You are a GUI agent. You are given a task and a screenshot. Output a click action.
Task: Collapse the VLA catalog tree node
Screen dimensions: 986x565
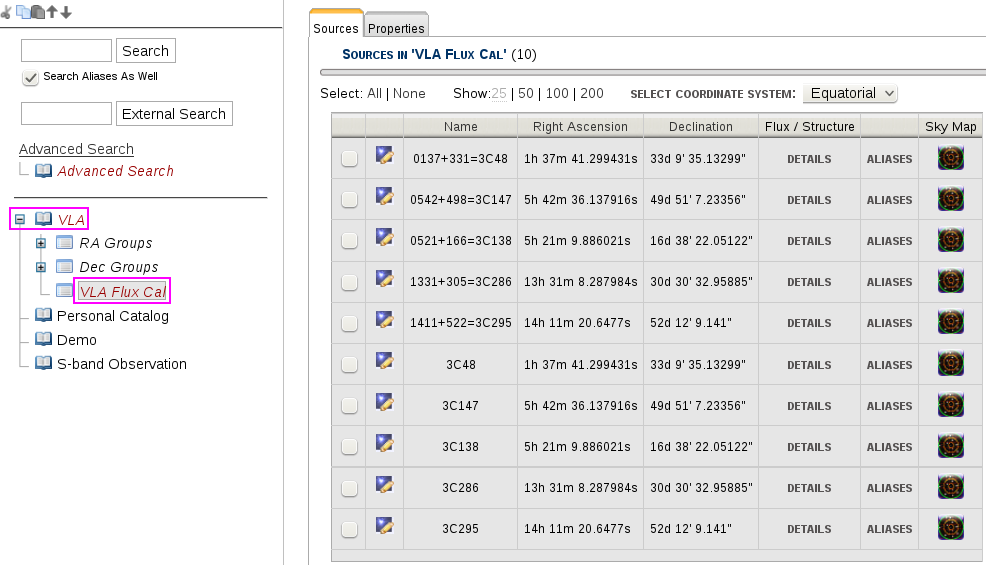[20, 219]
